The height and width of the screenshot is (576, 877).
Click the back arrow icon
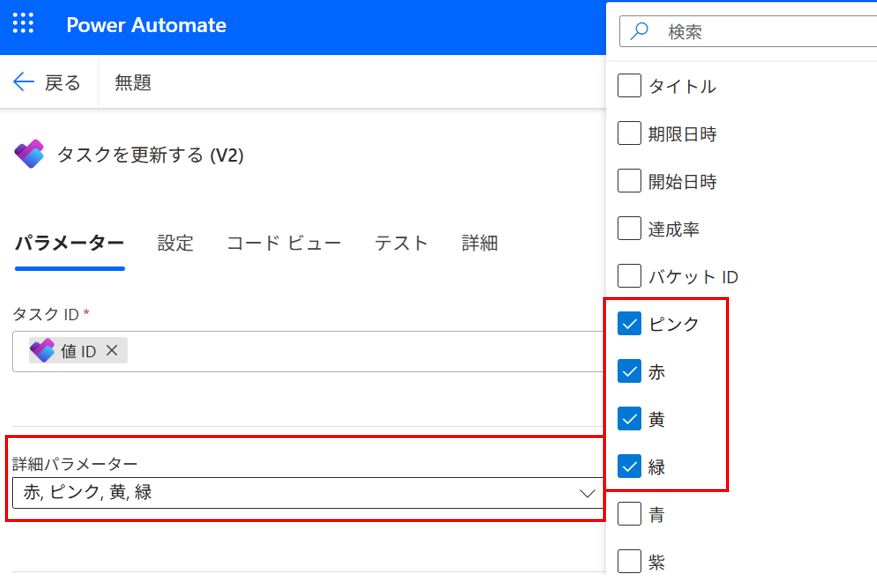coord(23,82)
